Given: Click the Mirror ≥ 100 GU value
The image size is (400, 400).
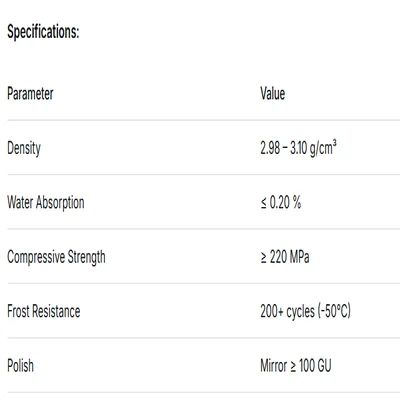Looking at the screenshot, I should point(296,366).
